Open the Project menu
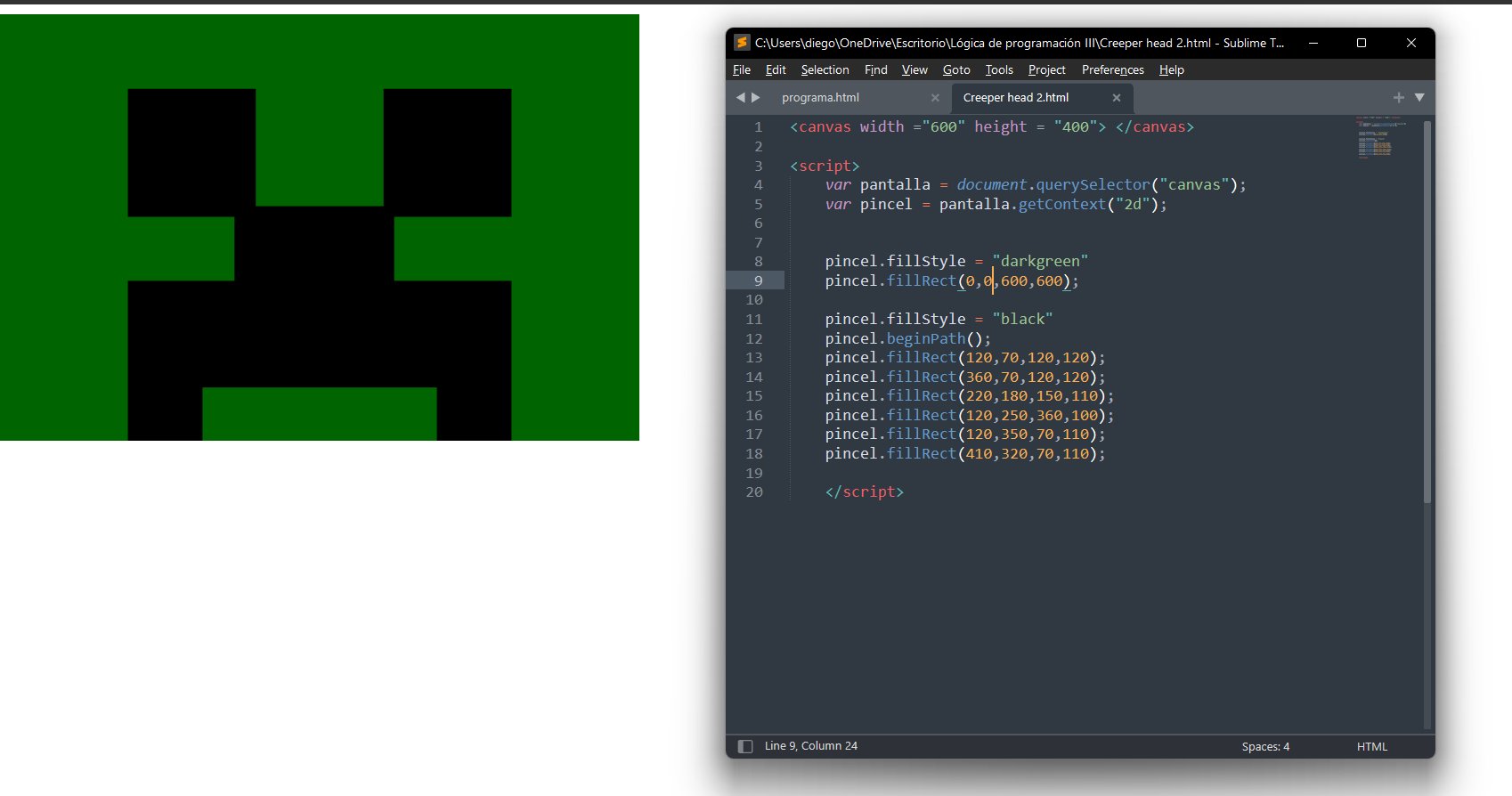Viewport: 1512px width, 796px height. (1046, 69)
